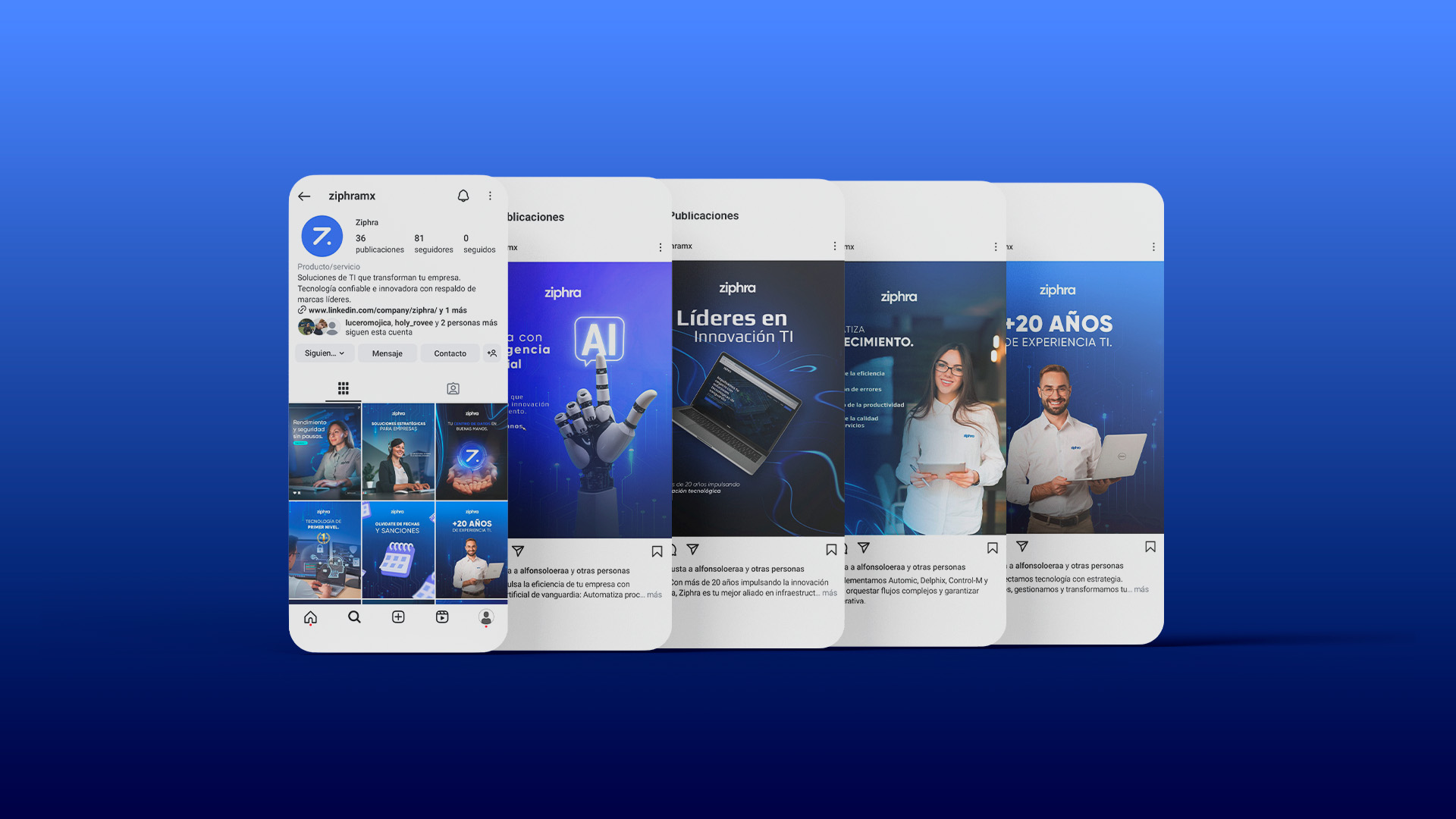The image size is (1456, 819).
Task: Tap the AI robot hand post image
Action: tap(590, 400)
